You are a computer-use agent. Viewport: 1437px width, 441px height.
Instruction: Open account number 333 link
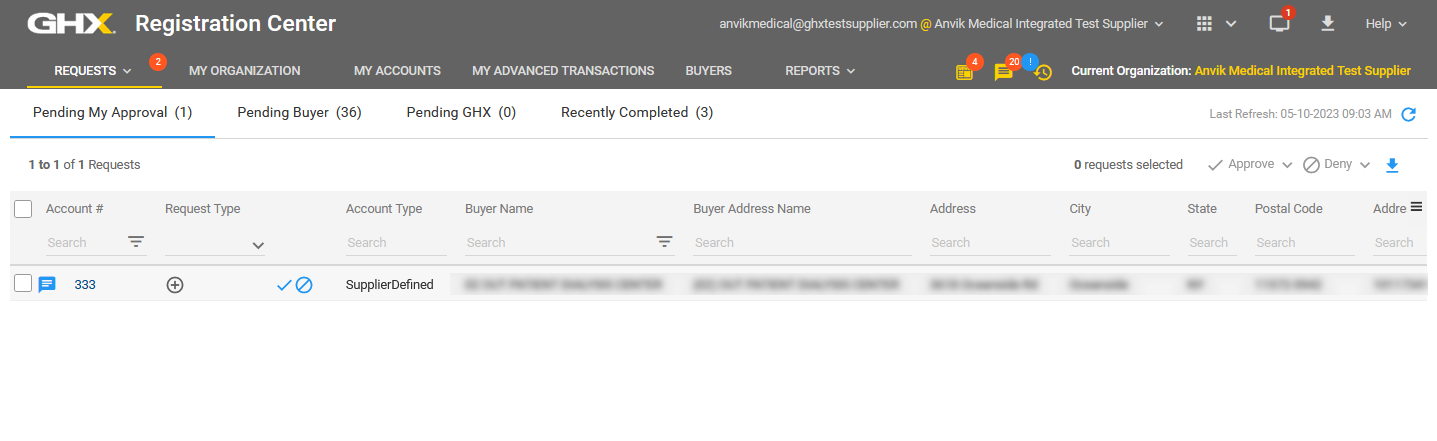tap(85, 285)
